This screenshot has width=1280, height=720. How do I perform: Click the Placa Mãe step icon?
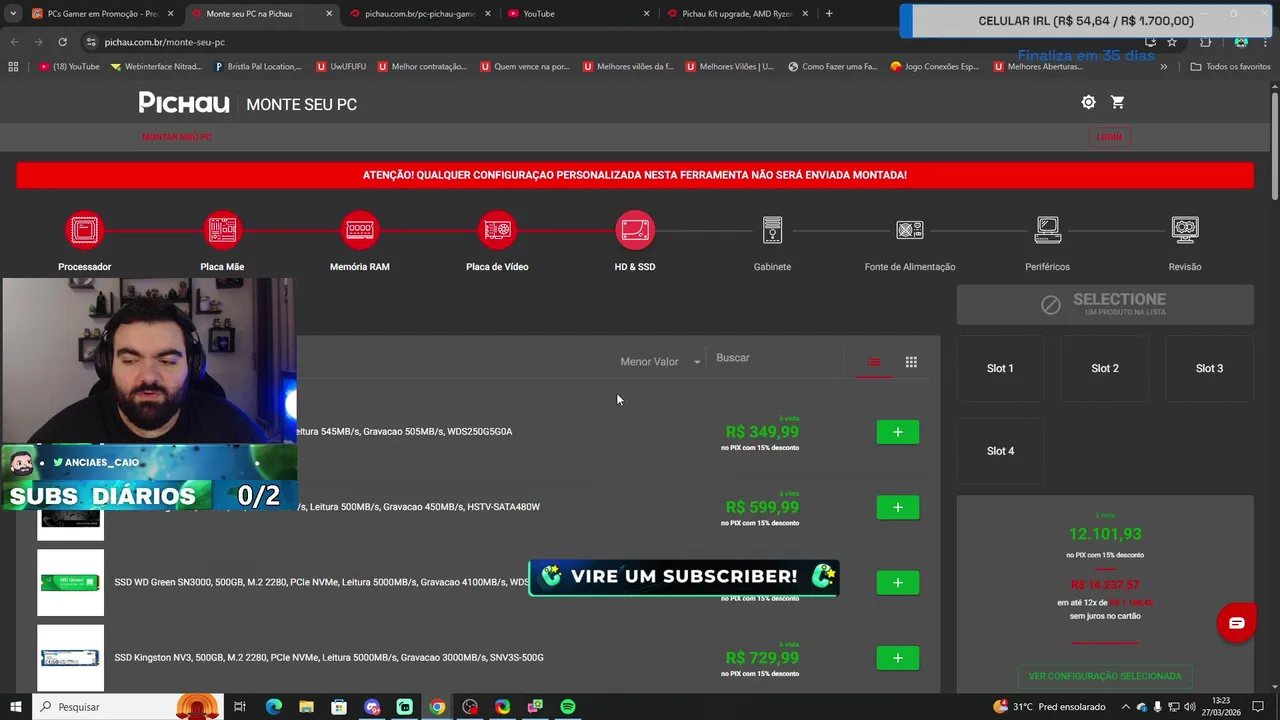(x=222, y=230)
